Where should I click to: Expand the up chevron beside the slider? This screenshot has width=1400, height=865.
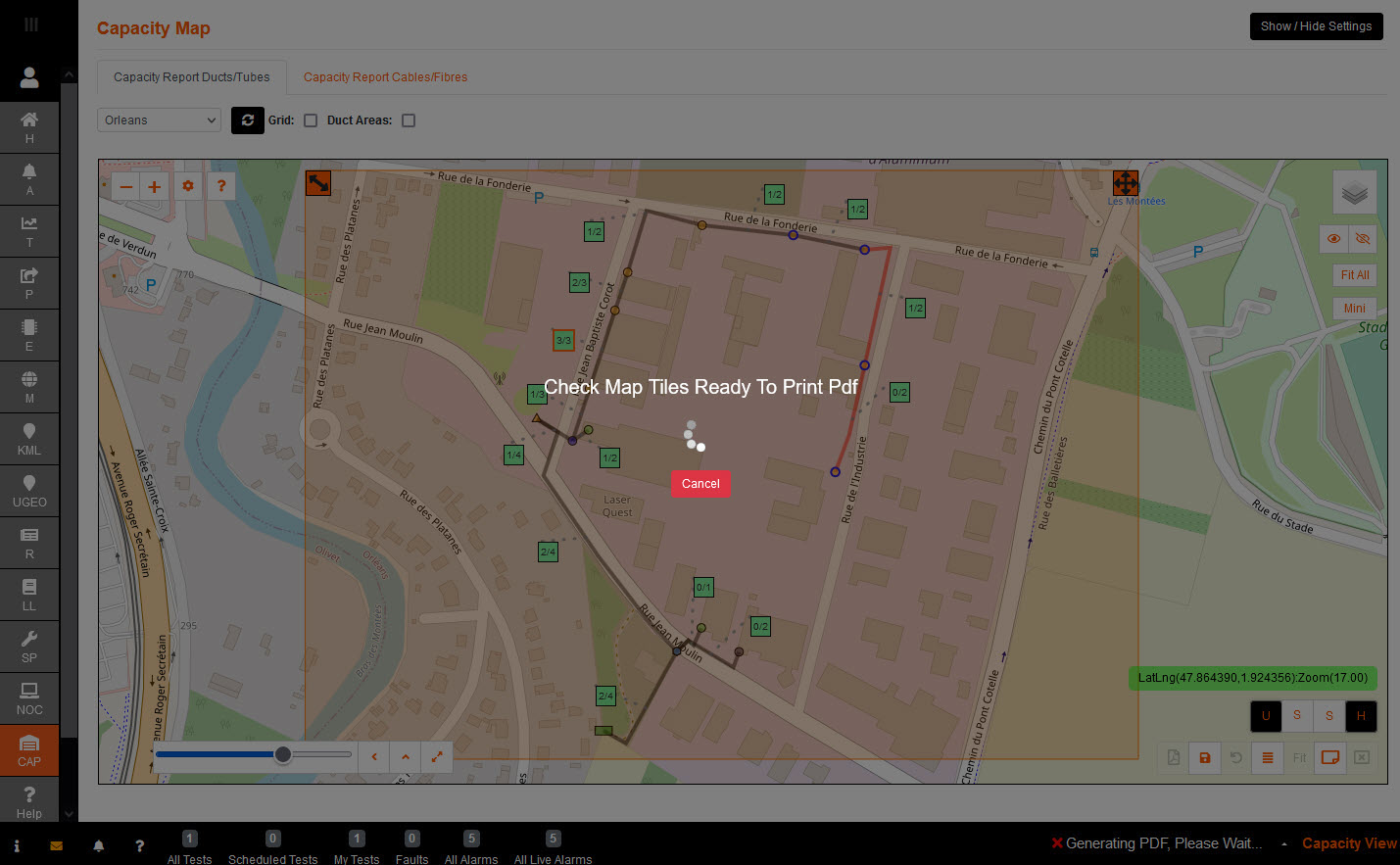pyautogui.click(x=406, y=756)
